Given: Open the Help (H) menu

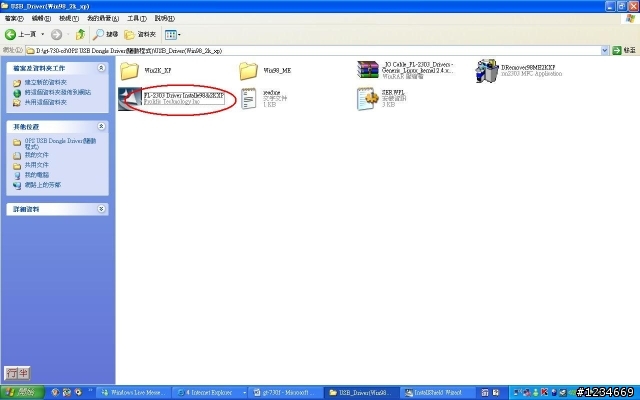Looking at the screenshot, I should (x=164, y=18).
